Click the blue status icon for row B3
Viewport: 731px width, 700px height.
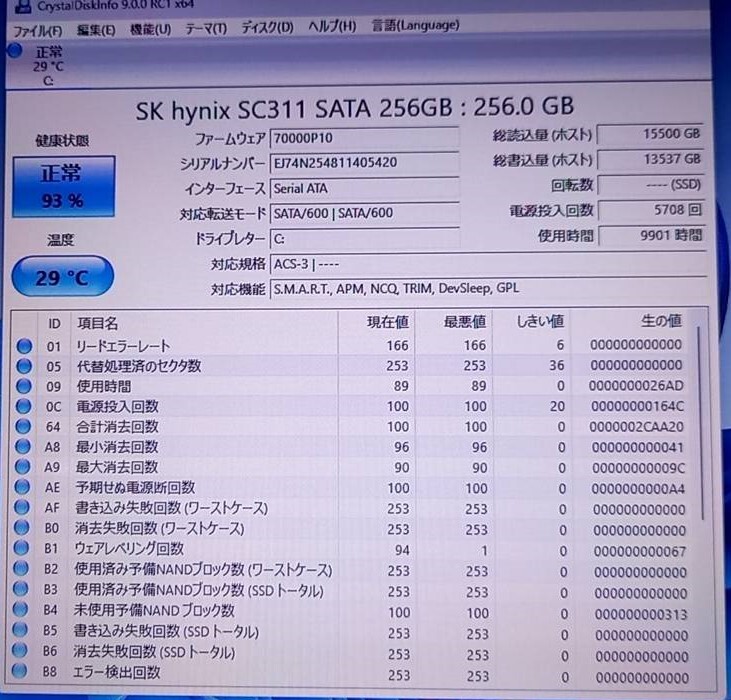21,589
